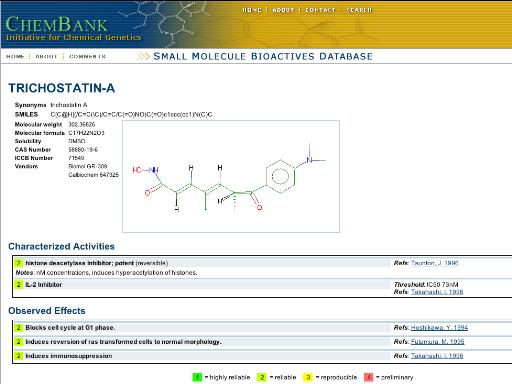Click the Induces reversion of ras transformed cells text
Screen dimensions: 512x384
tap(123, 342)
